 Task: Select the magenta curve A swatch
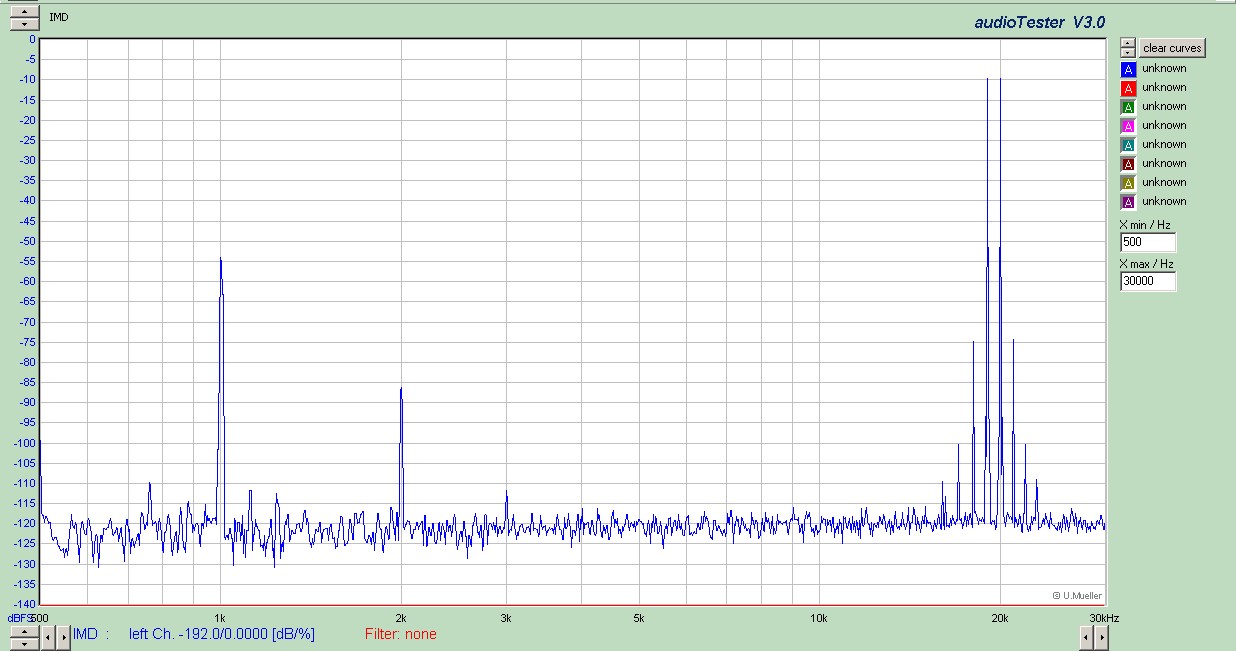pos(1128,126)
